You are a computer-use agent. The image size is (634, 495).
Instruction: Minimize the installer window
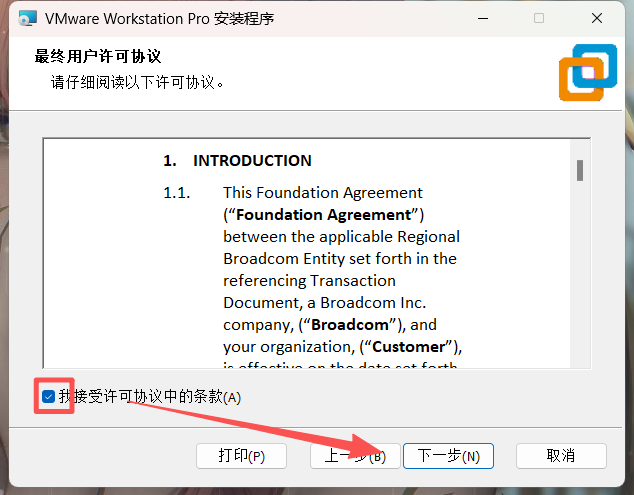[483, 18]
